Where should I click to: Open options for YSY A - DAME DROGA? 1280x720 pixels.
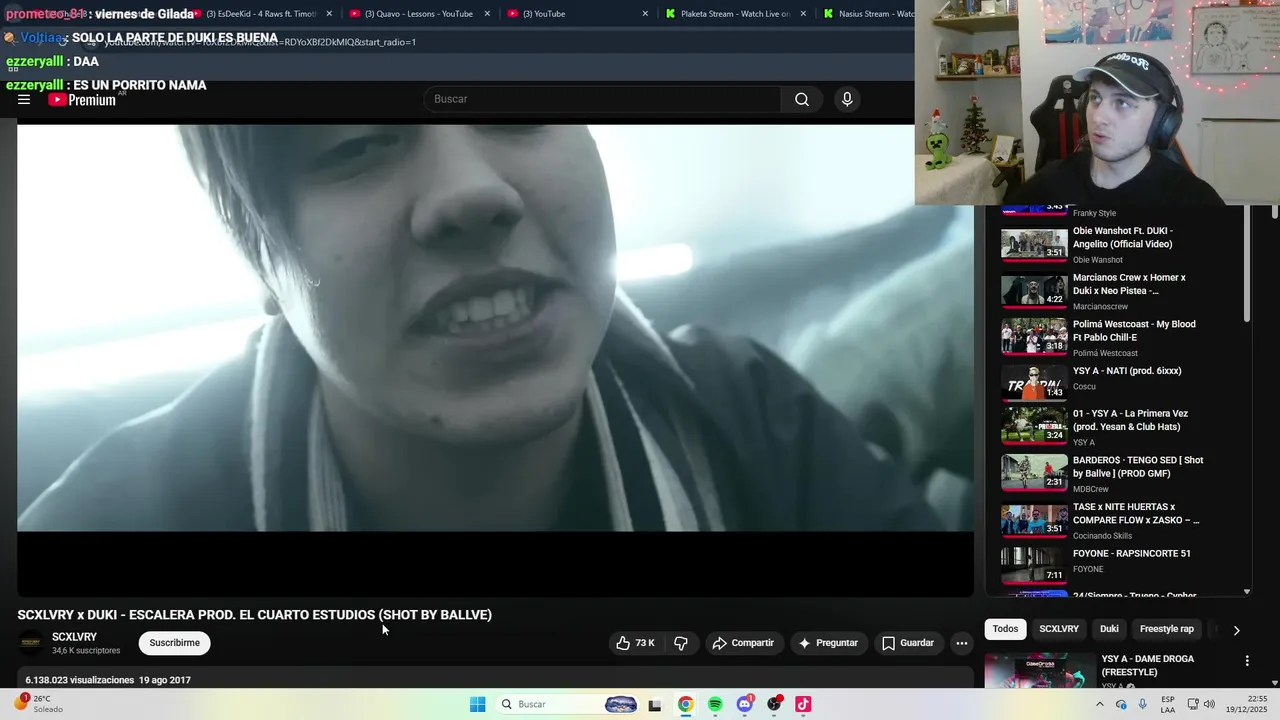coord(1247,661)
